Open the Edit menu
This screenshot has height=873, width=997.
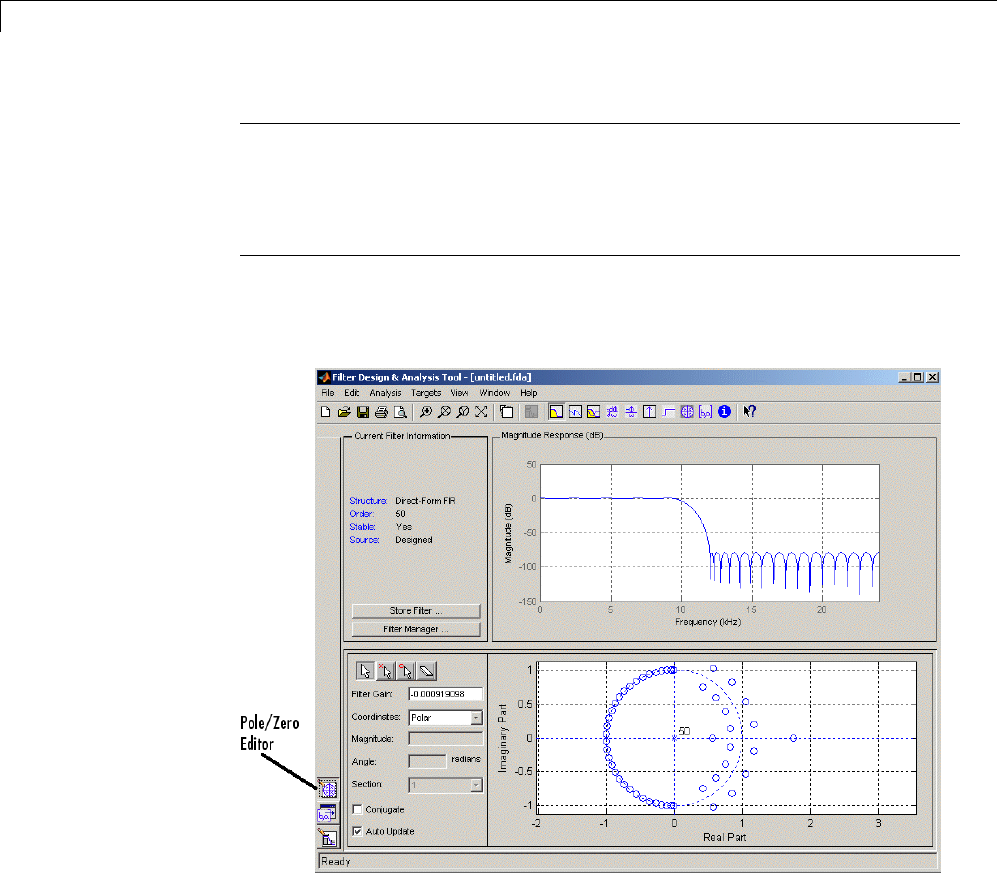pos(352,393)
